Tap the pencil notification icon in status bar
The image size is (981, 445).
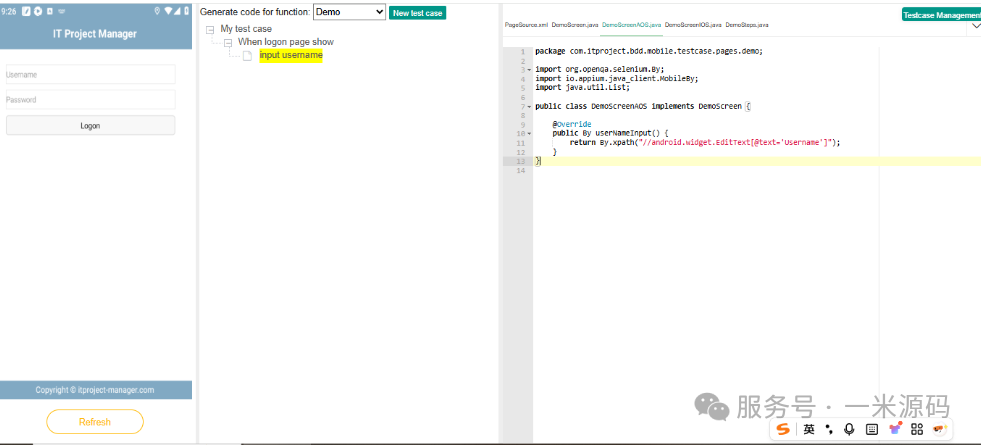27,11
